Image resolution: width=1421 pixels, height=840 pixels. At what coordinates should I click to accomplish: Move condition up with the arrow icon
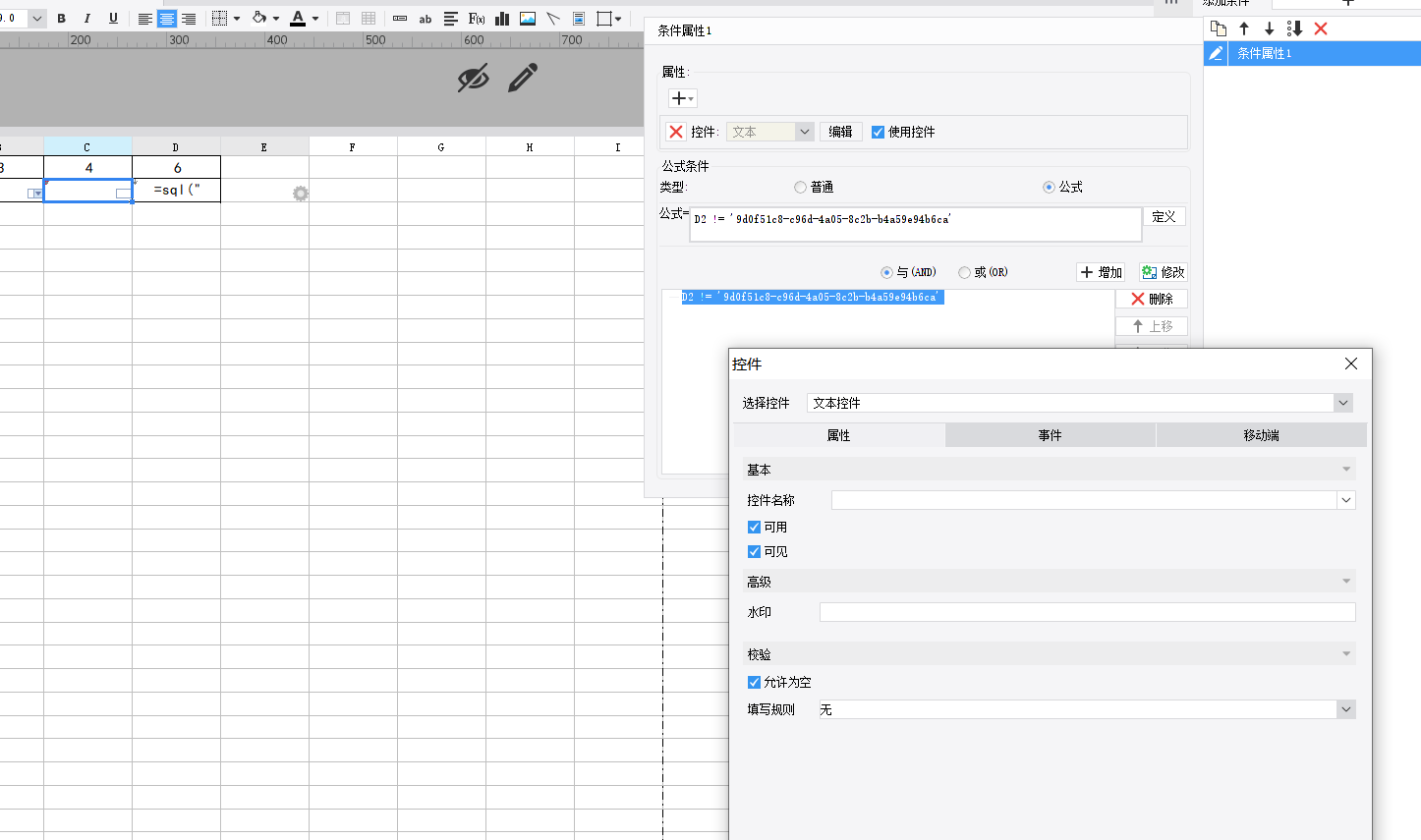pos(1244,28)
